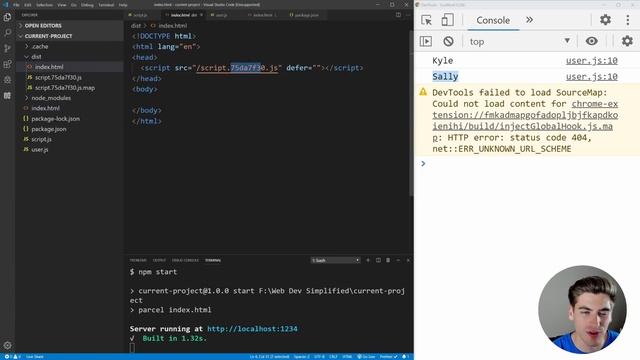Screen dimensions: 640x360
Task: Switch to Output panel tab
Action: click(159, 260)
